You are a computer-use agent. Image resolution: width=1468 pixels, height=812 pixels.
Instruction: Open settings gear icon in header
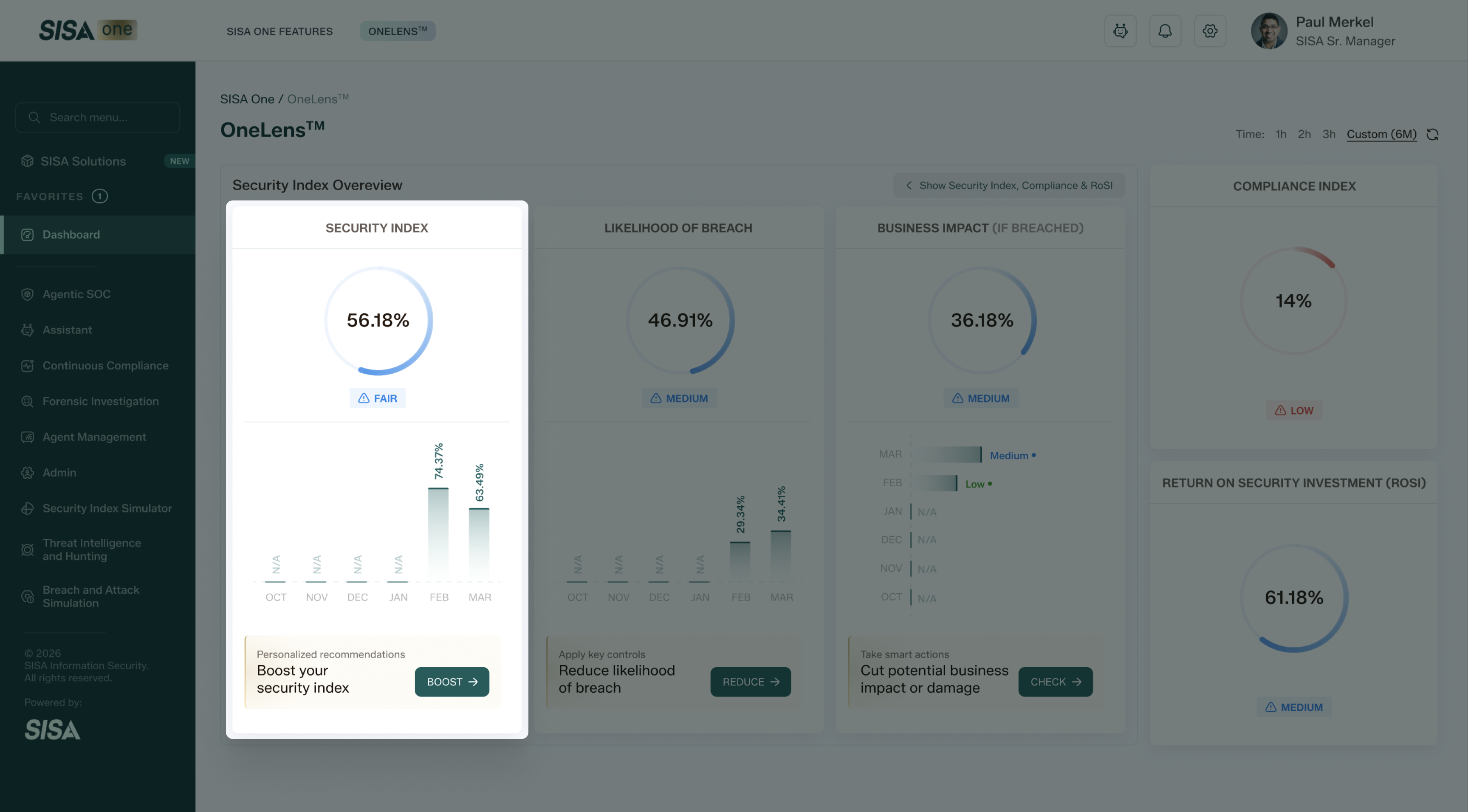click(x=1210, y=31)
